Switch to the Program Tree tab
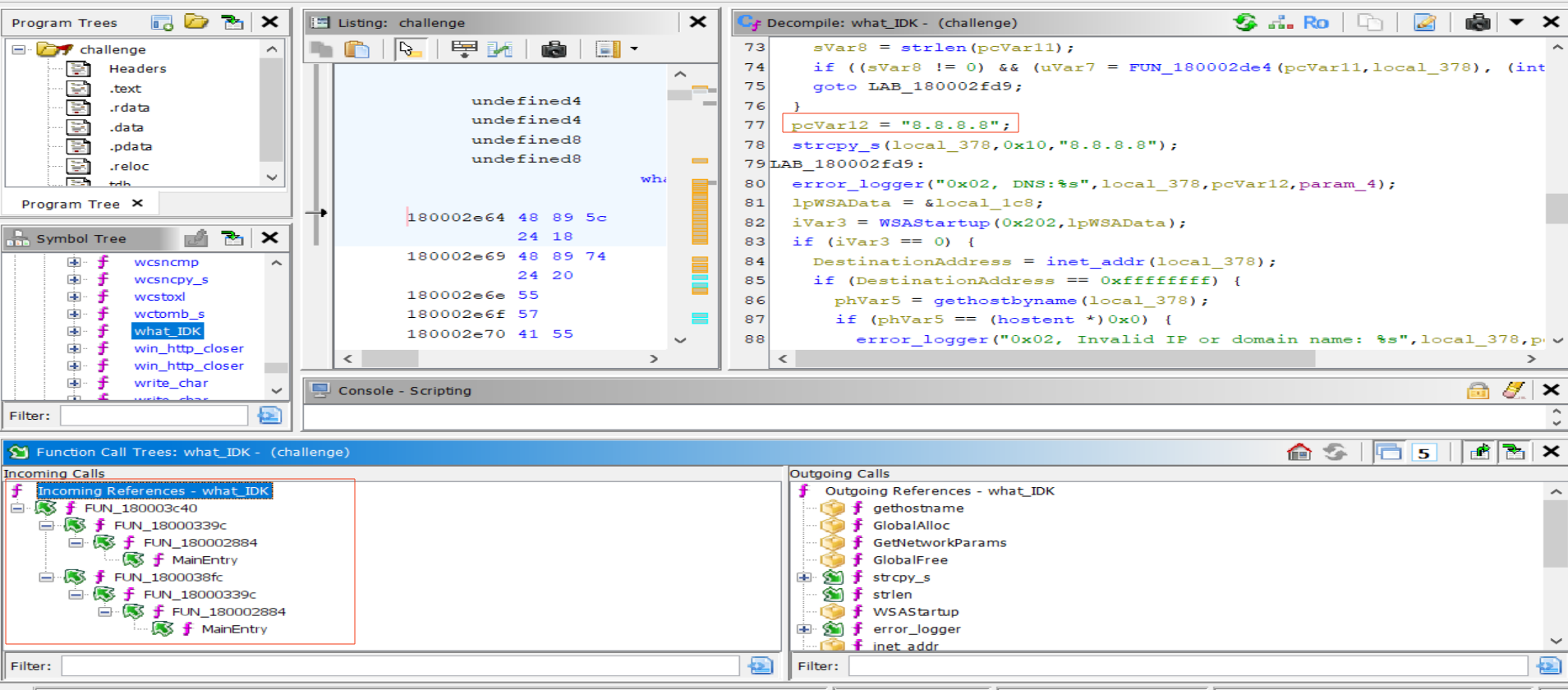The image size is (1568, 690). click(x=71, y=204)
